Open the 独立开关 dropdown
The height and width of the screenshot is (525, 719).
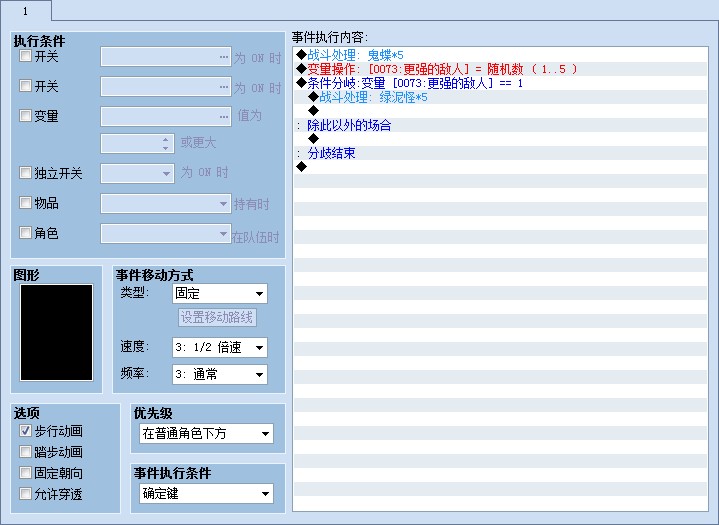137,174
